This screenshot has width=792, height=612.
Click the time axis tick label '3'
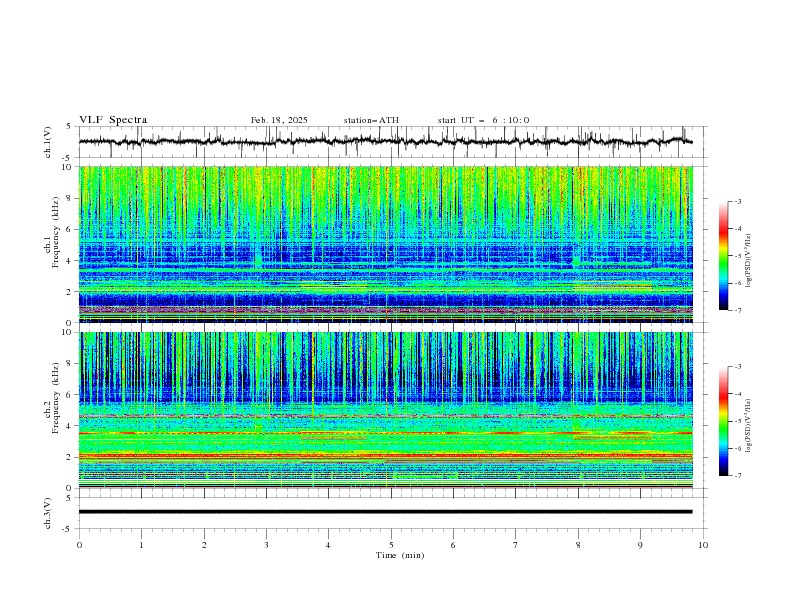[x=266, y=545]
